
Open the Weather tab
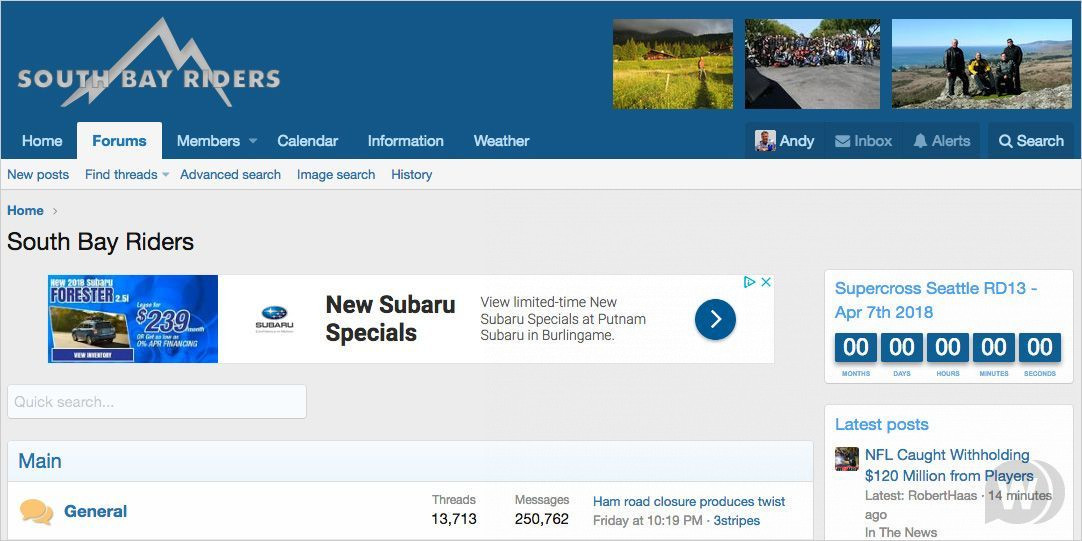pos(501,141)
